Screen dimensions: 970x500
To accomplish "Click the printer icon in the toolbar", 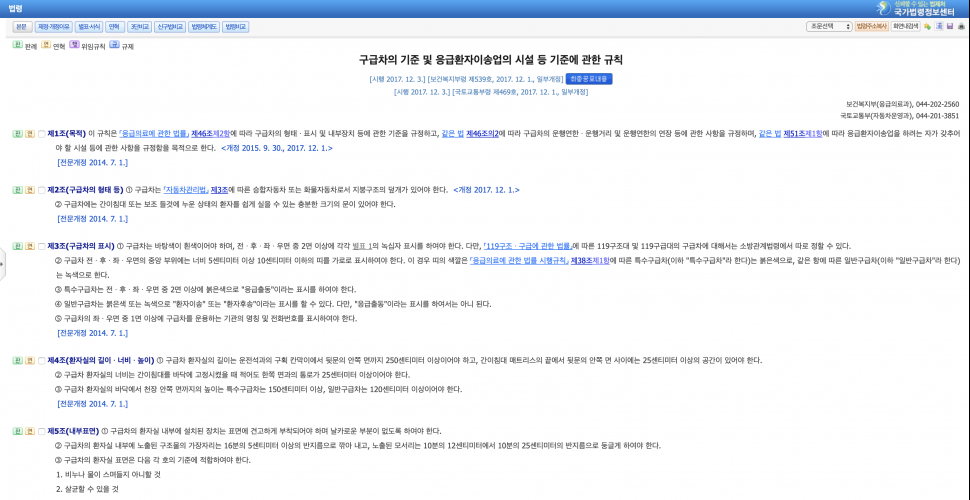I will coord(961,26).
